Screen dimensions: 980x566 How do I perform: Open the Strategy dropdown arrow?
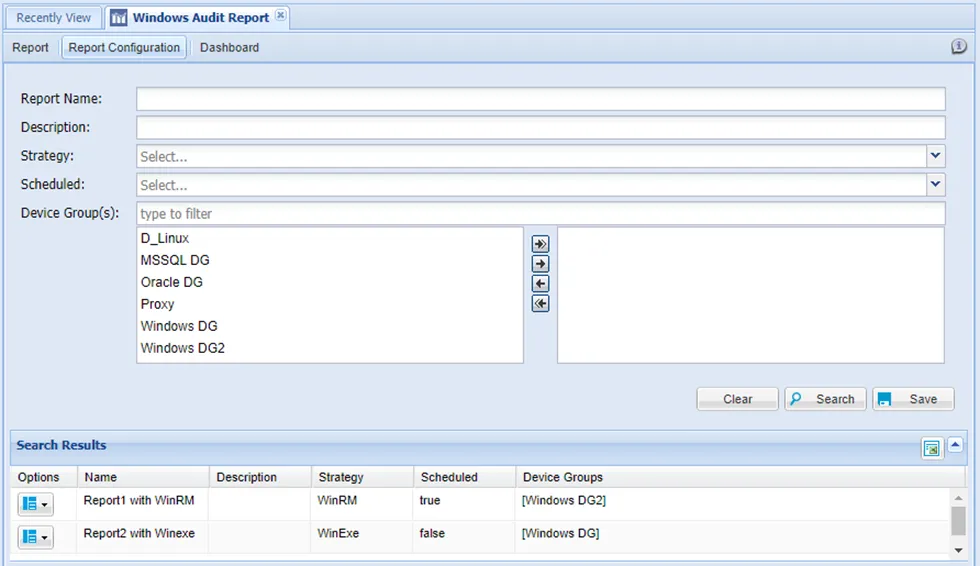point(935,156)
